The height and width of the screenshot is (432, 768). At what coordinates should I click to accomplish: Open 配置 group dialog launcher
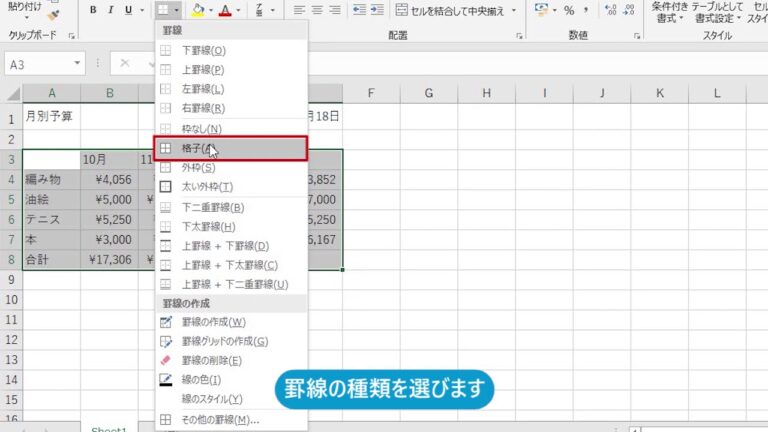pos(519,36)
